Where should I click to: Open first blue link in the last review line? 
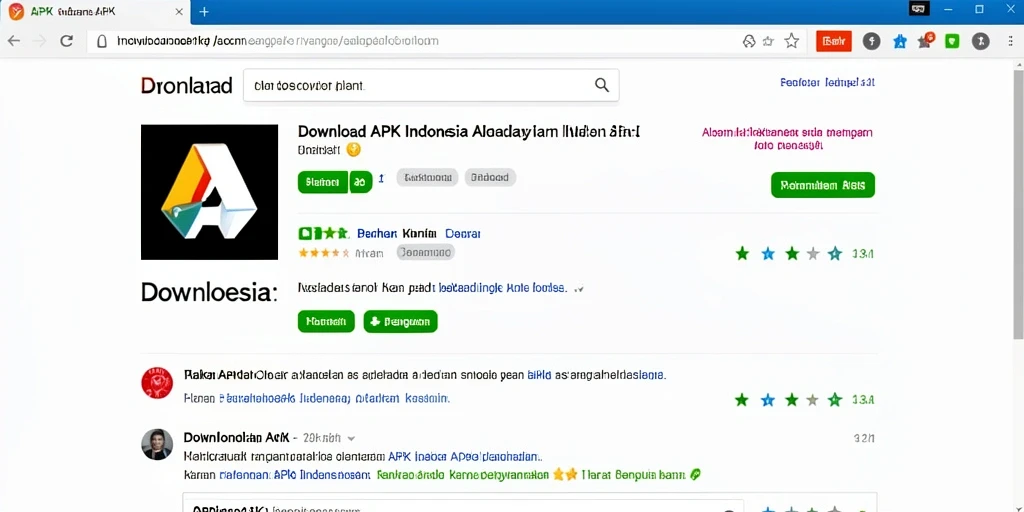click(x=296, y=475)
